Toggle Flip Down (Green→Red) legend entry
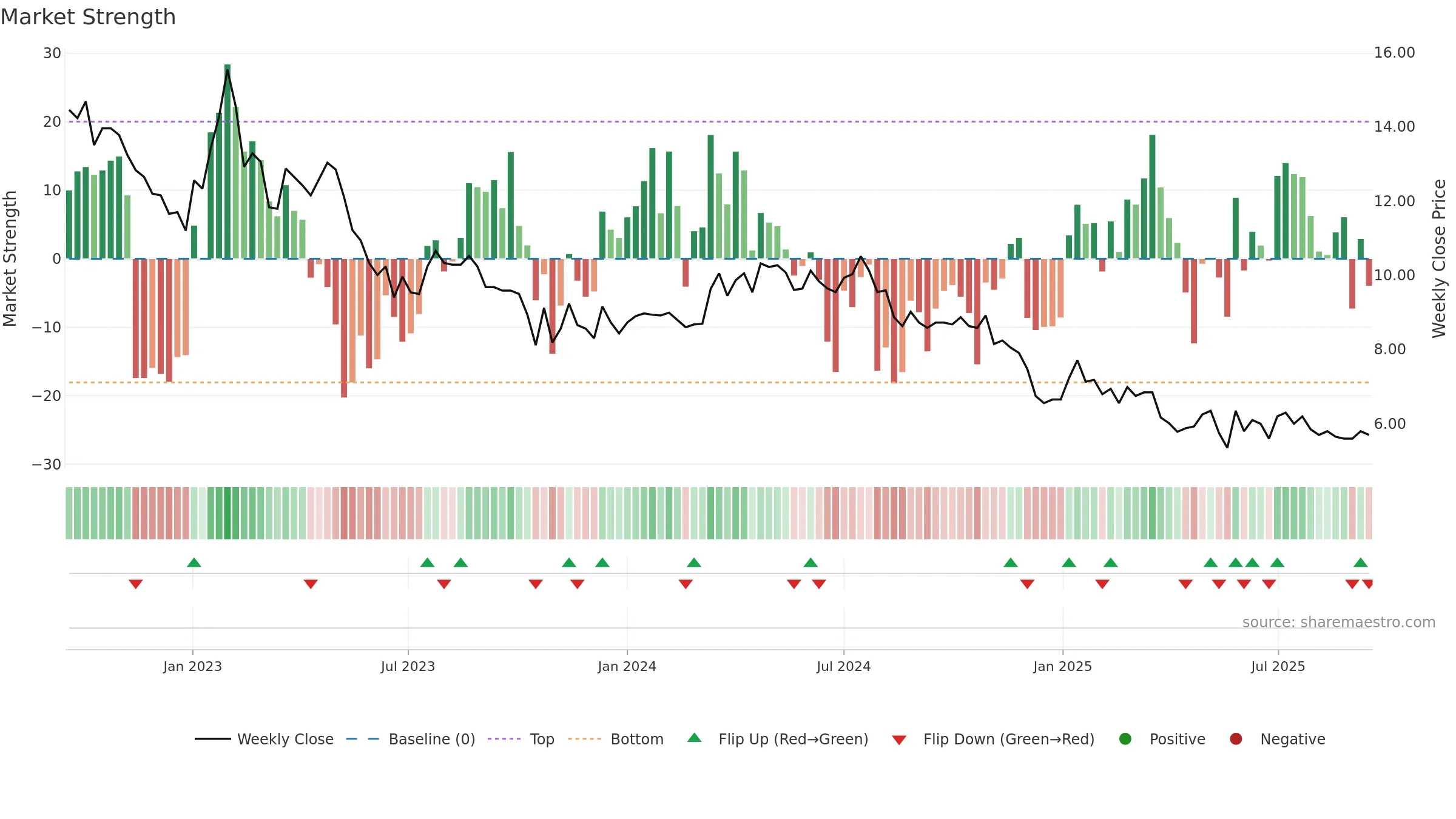This screenshot has width=1456, height=819. (x=993, y=739)
